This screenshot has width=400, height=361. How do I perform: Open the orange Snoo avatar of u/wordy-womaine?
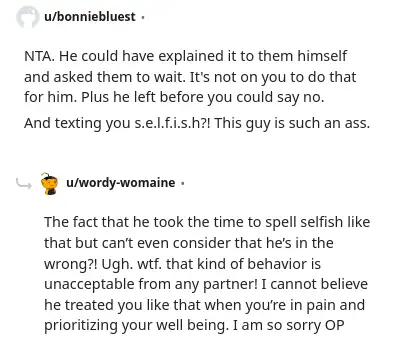click(x=49, y=183)
